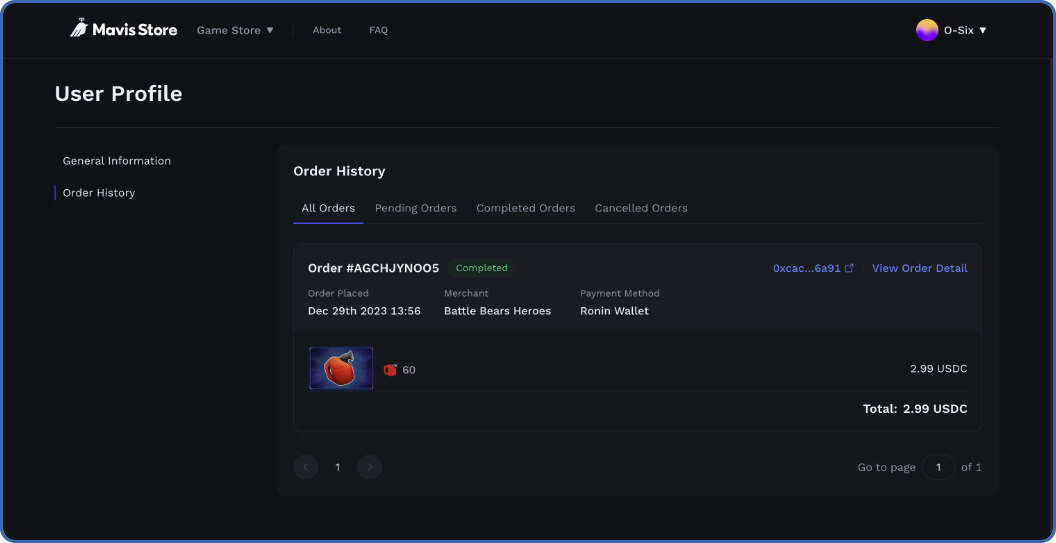Viewport: 1056px width, 543px height.
Task: Open the About page link
Action: point(327,30)
